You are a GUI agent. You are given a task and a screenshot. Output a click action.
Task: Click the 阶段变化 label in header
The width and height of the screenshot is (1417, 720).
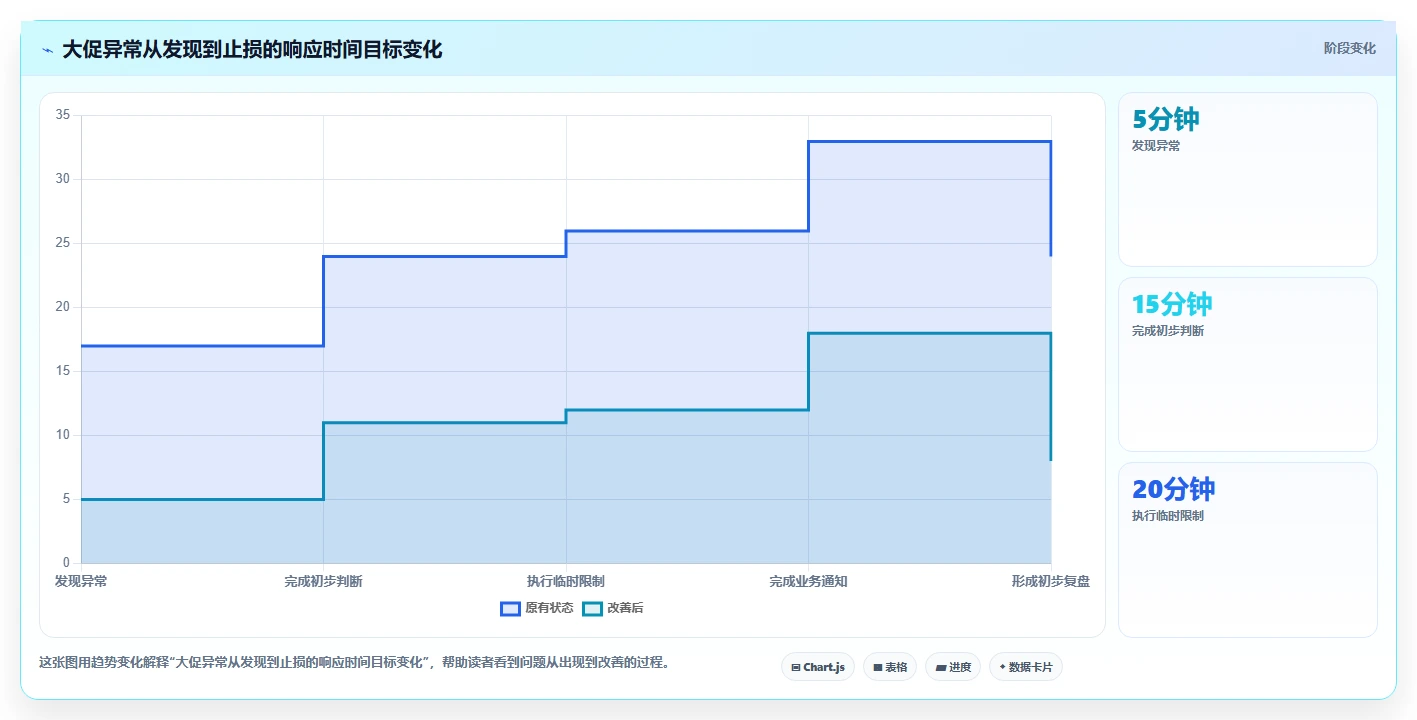1349,48
